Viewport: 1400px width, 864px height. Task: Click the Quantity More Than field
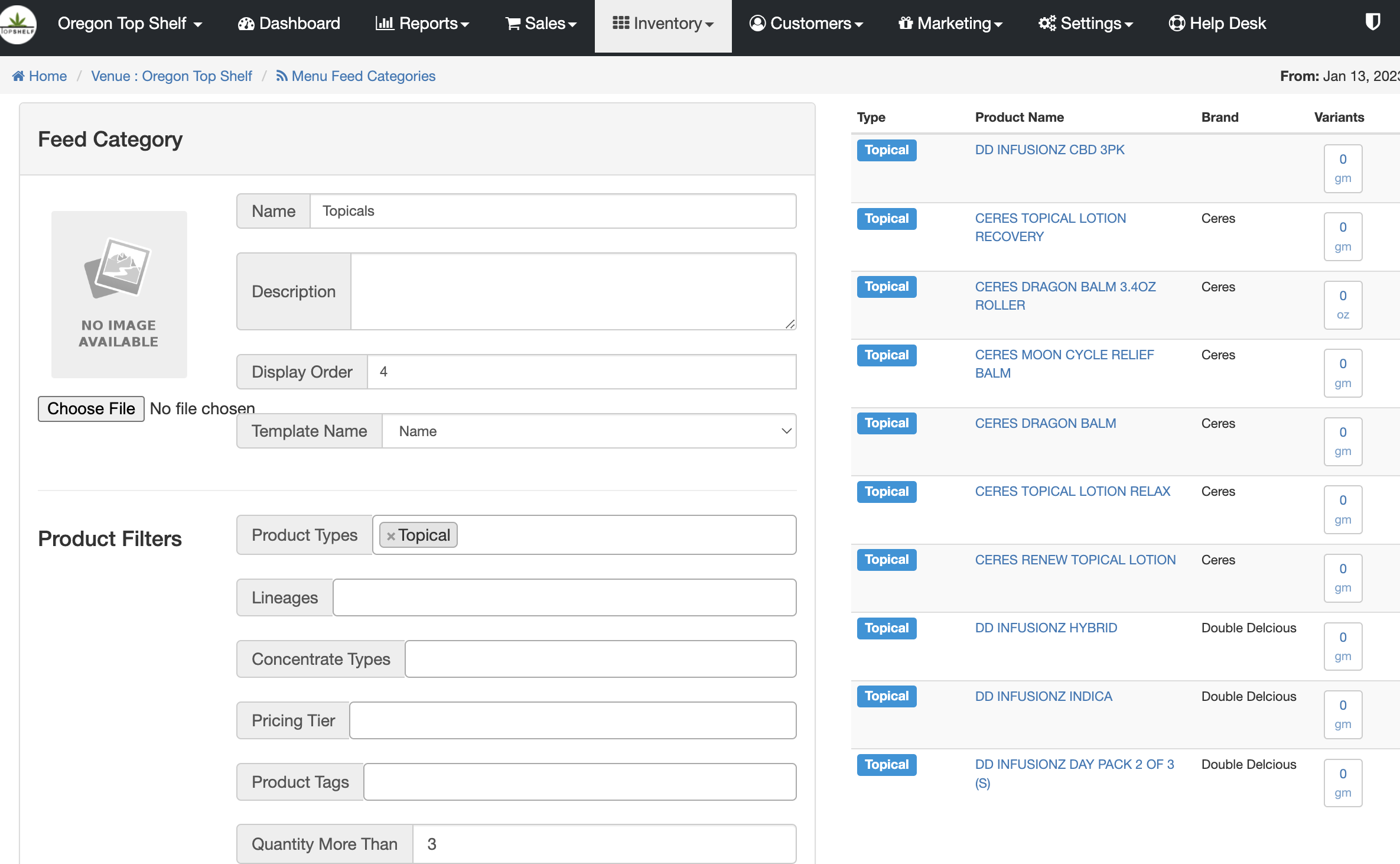coord(604,844)
